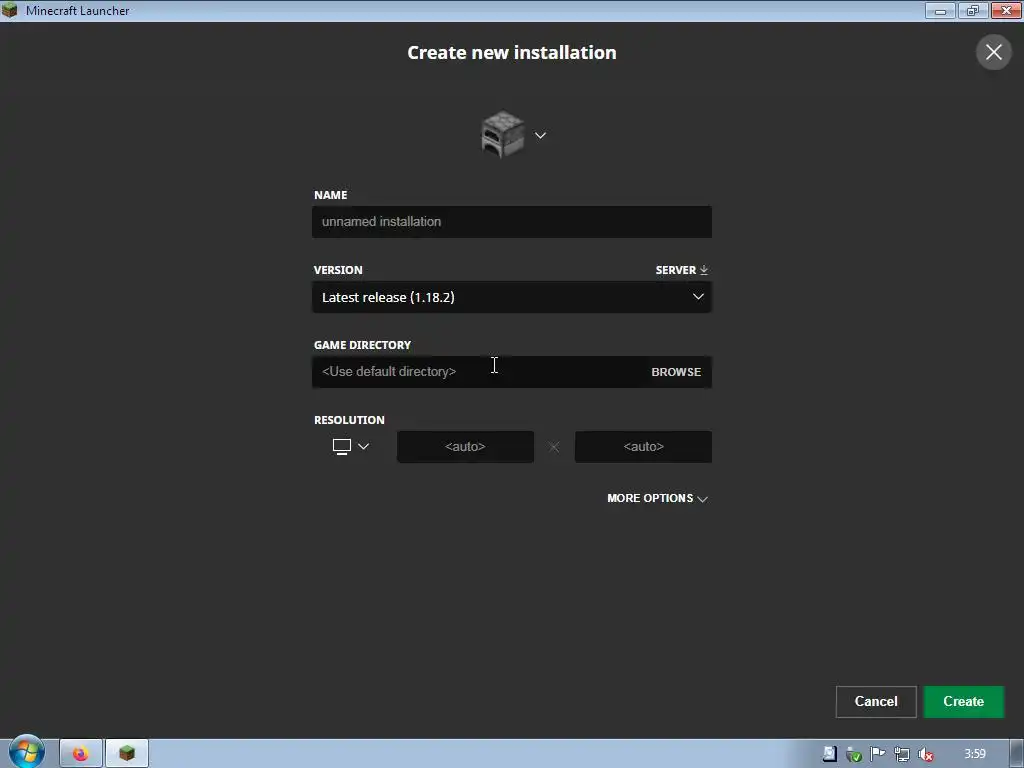Viewport: 1024px width, 768px height.
Task: Close the Create new installation dialog
Action: pyautogui.click(x=993, y=52)
